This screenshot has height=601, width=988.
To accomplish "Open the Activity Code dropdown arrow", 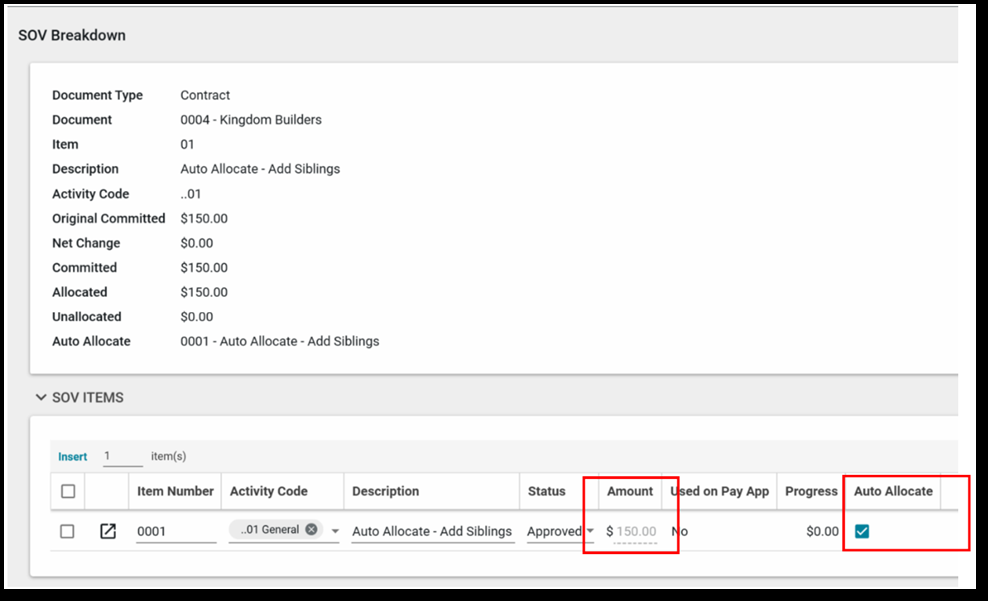I will [x=335, y=531].
